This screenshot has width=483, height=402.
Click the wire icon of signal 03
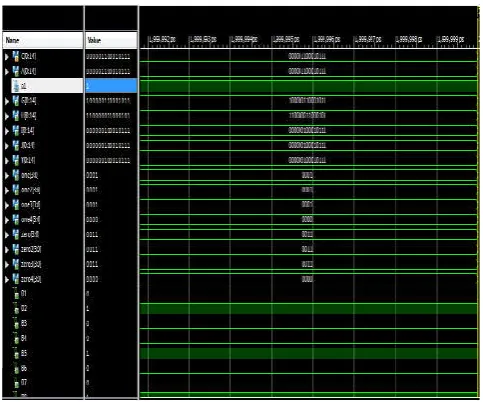point(16,323)
